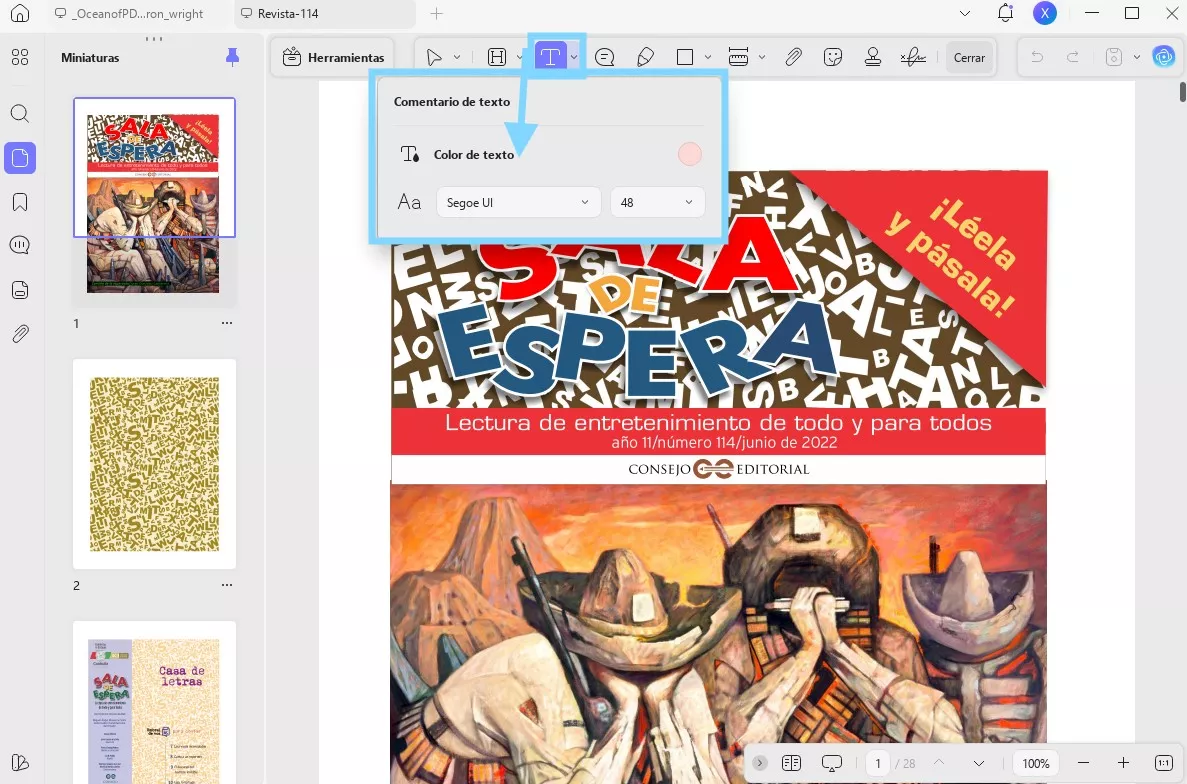Screen dimensions: 1187x784
Task: Go to the previous page
Action: [x=939, y=763]
